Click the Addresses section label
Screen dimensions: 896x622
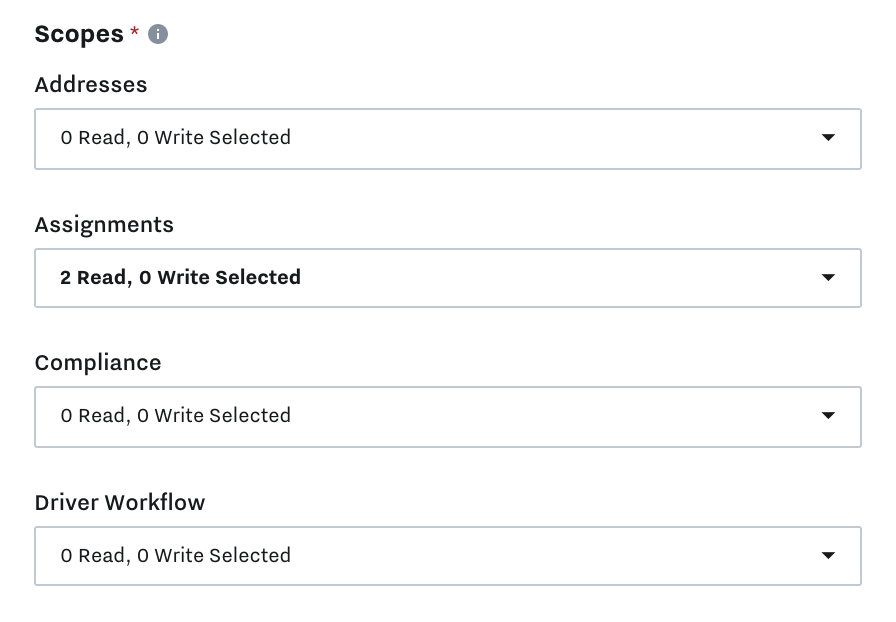coord(91,85)
